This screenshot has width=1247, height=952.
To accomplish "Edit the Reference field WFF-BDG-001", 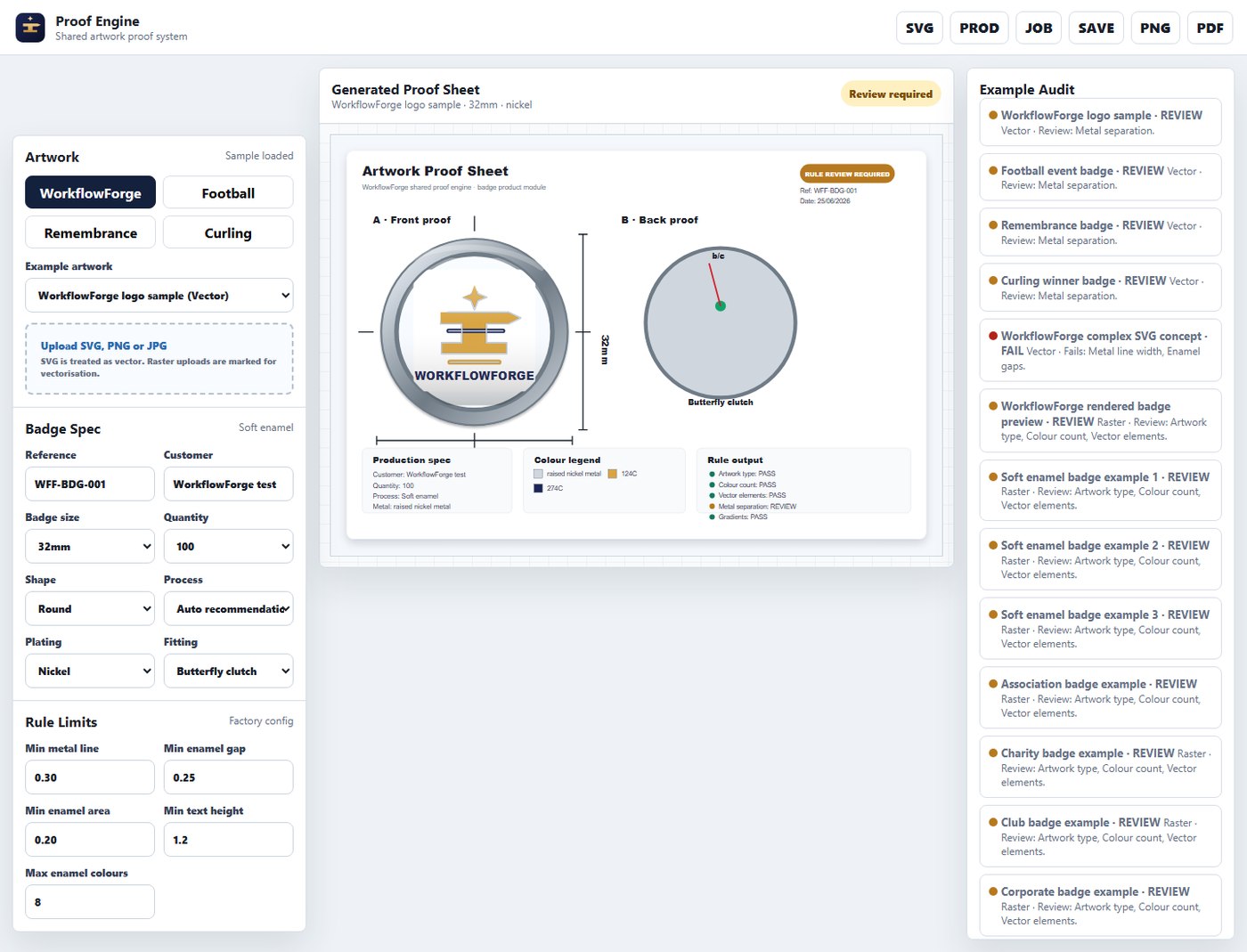I will coord(90,484).
